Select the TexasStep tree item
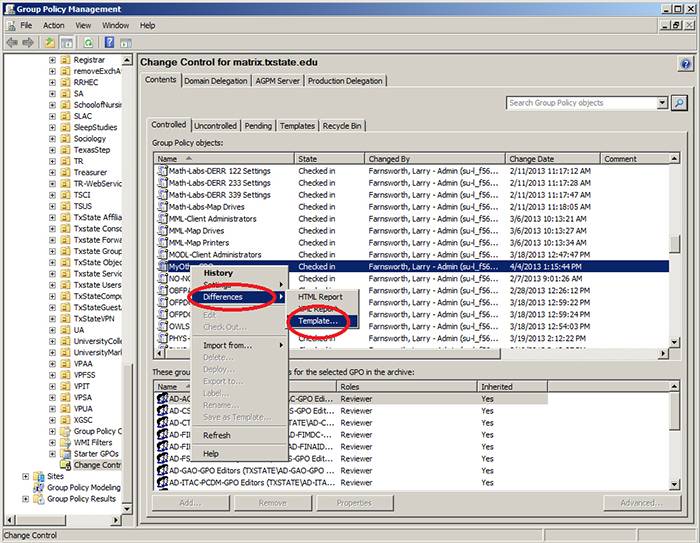Screen dimensions: 700x543 (x=92, y=150)
